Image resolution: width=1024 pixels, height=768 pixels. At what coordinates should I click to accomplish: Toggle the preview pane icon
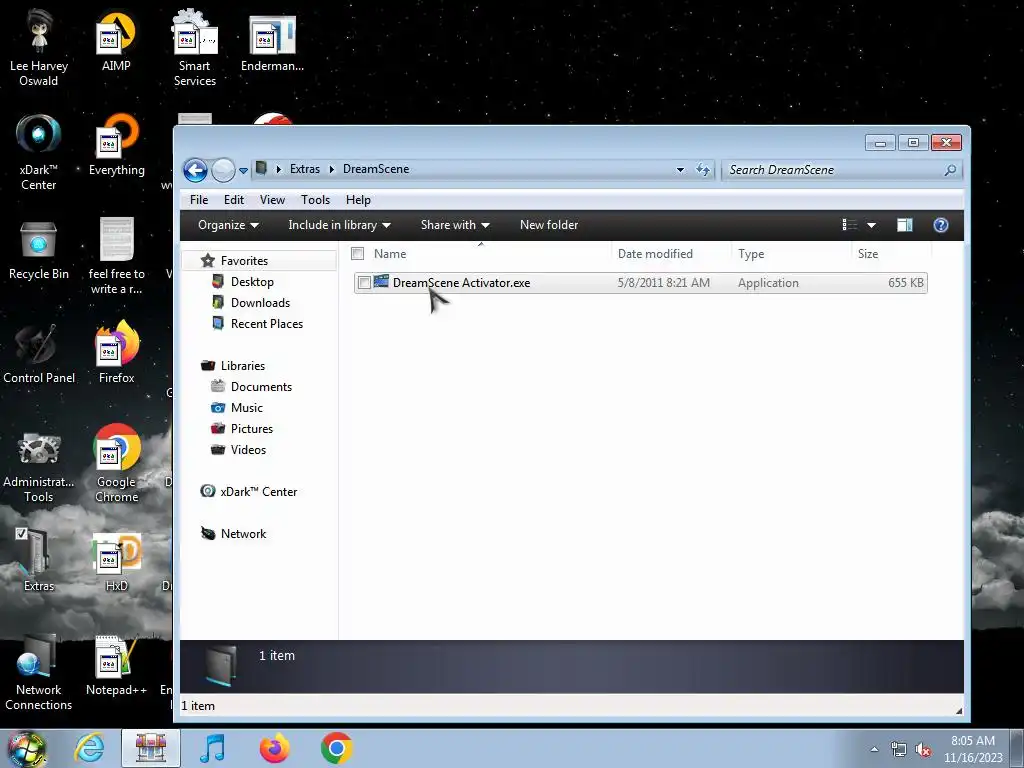(x=905, y=225)
